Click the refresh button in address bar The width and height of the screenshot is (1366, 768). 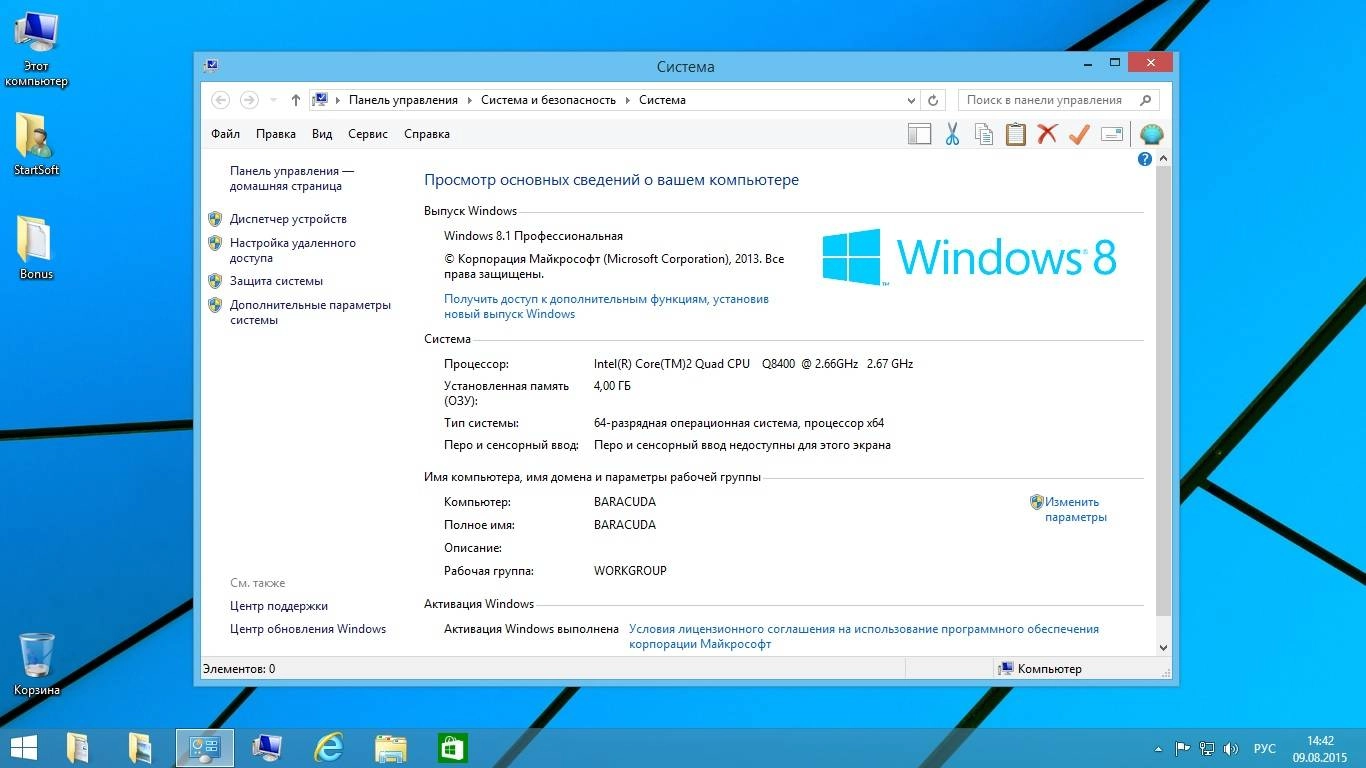tap(933, 100)
